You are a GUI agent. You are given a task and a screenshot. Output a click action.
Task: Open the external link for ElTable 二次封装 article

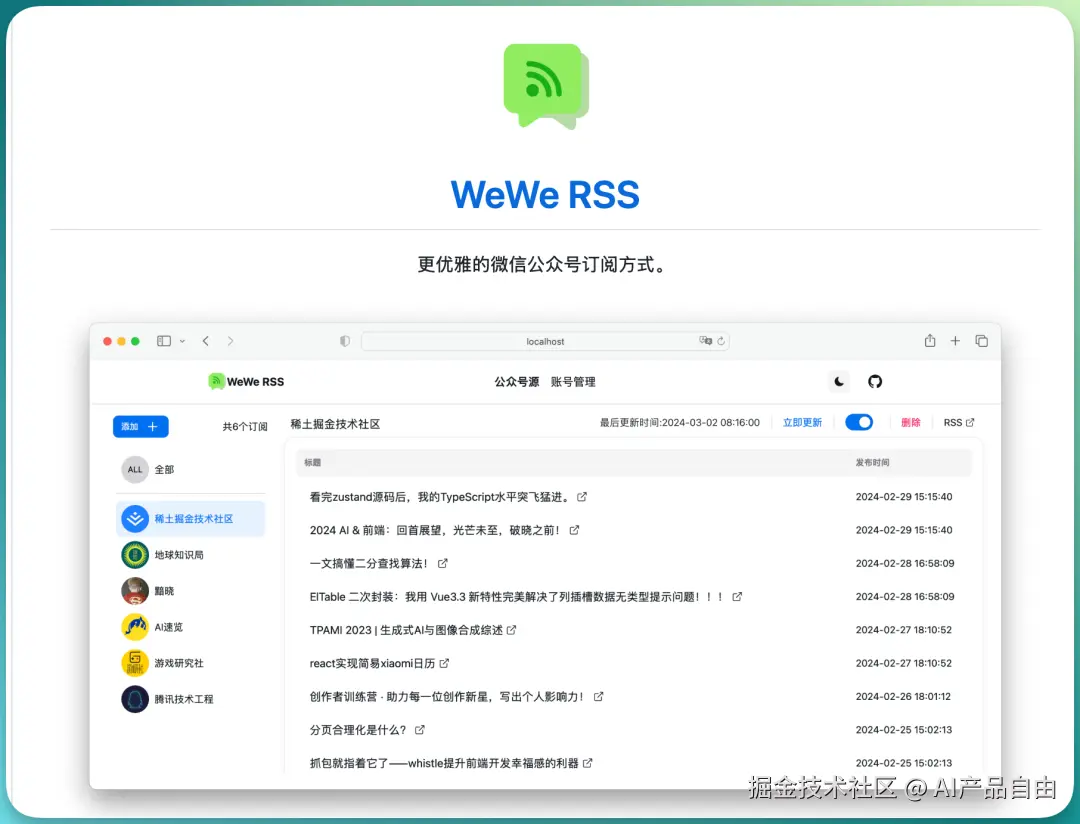(x=737, y=597)
